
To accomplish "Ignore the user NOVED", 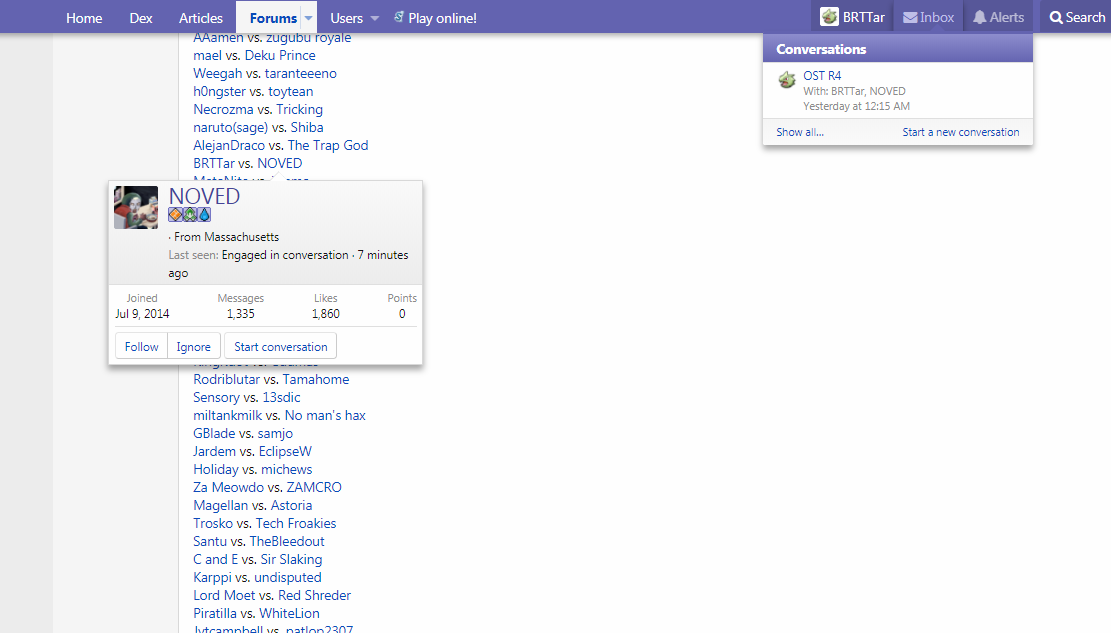I will 193,347.
